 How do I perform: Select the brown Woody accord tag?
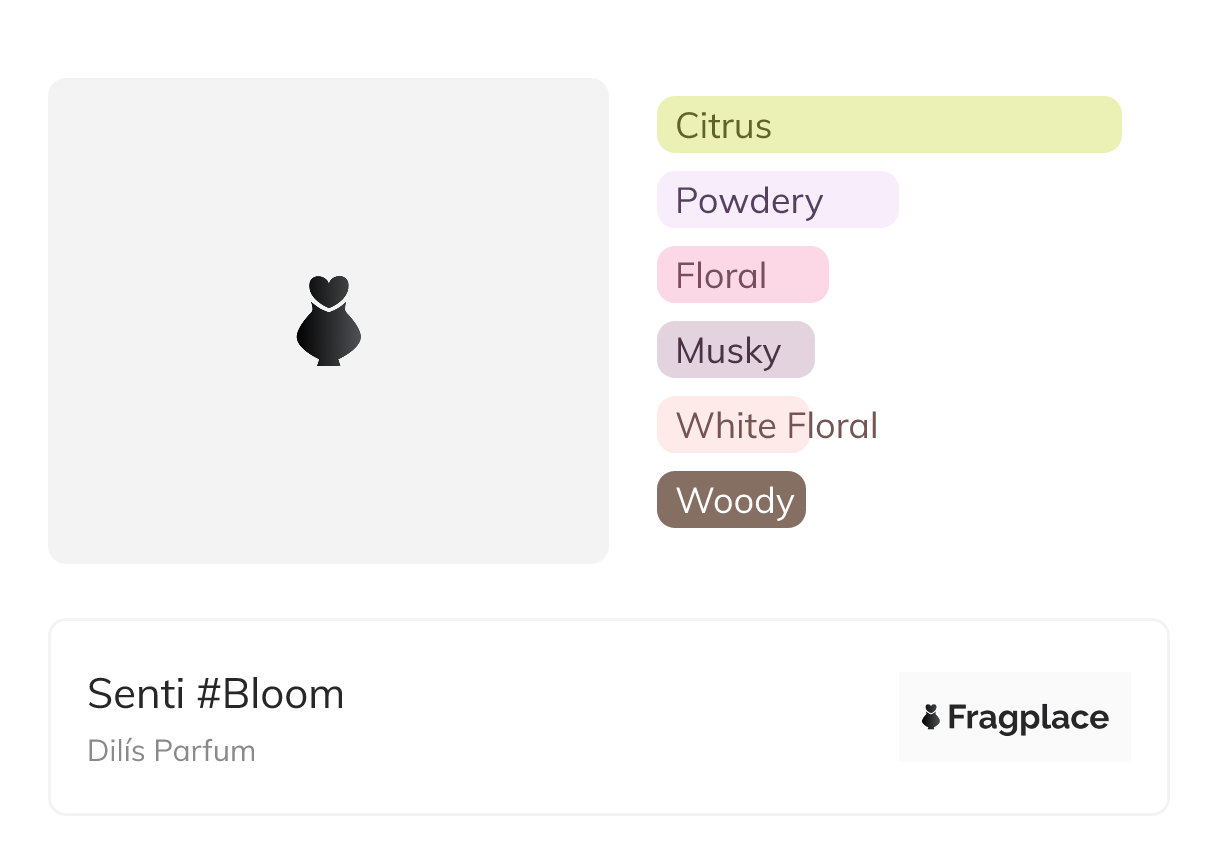[731, 499]
